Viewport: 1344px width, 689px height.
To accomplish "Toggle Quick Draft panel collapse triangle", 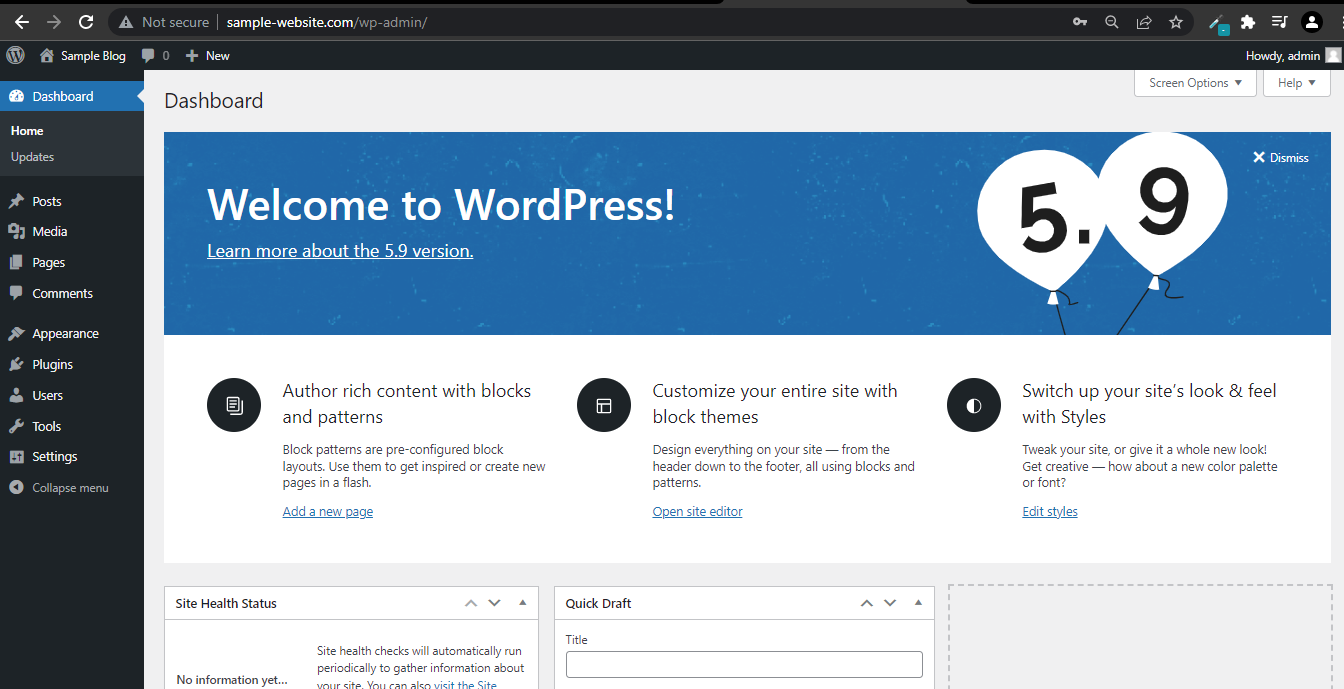I will pyautogui.click(x=918, y=603).
